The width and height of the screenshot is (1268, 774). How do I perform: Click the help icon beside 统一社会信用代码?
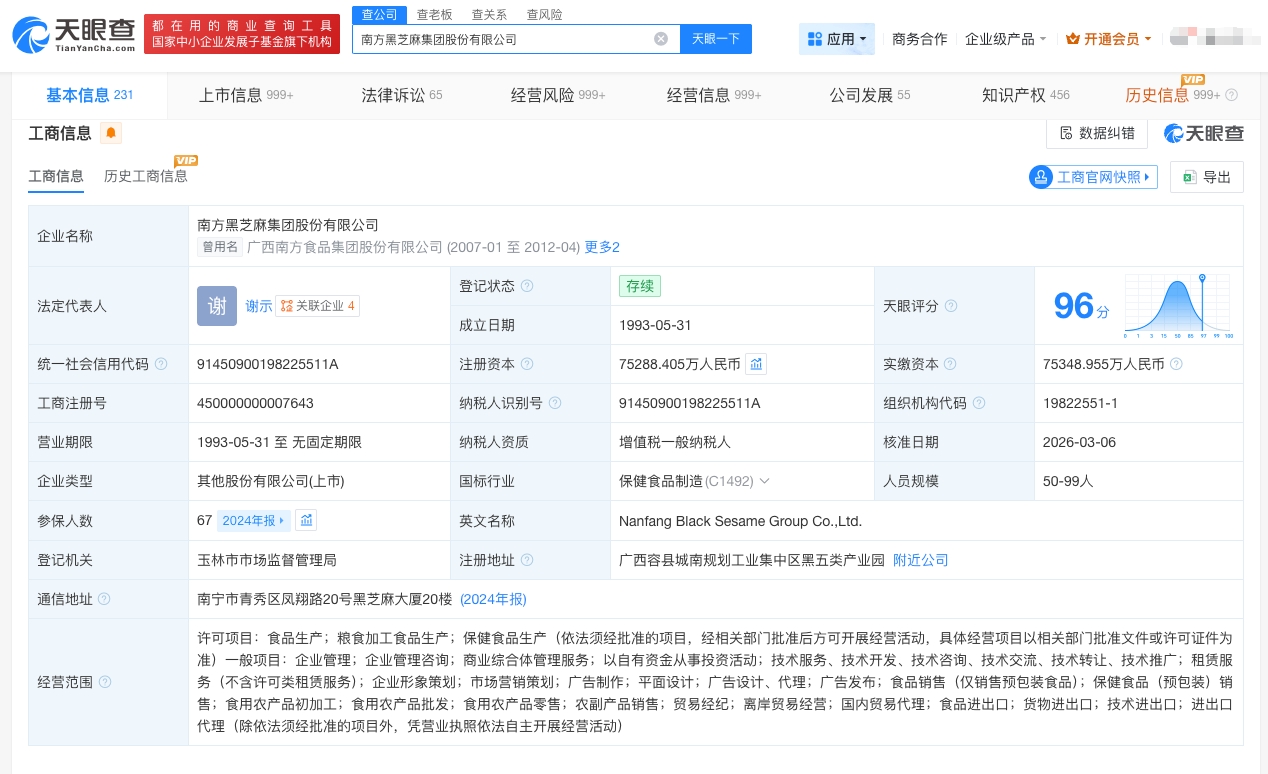(x=161, y=364)
